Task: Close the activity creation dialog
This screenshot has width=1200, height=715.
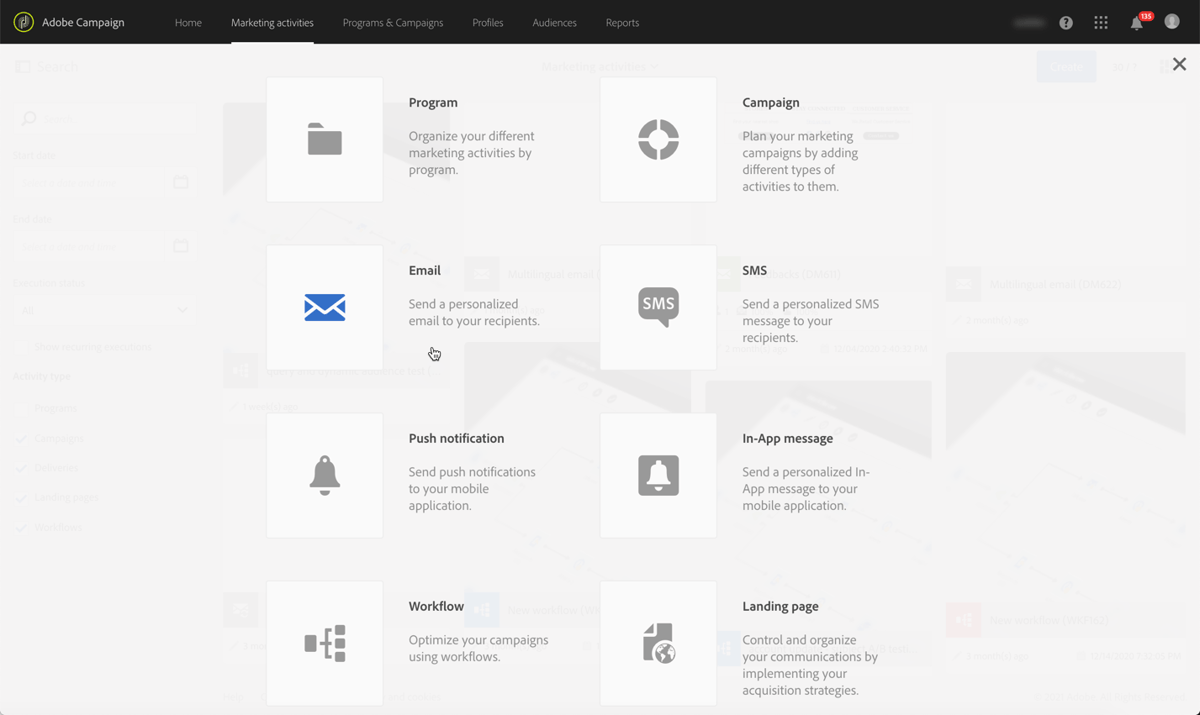Action: click(1179, 63)
